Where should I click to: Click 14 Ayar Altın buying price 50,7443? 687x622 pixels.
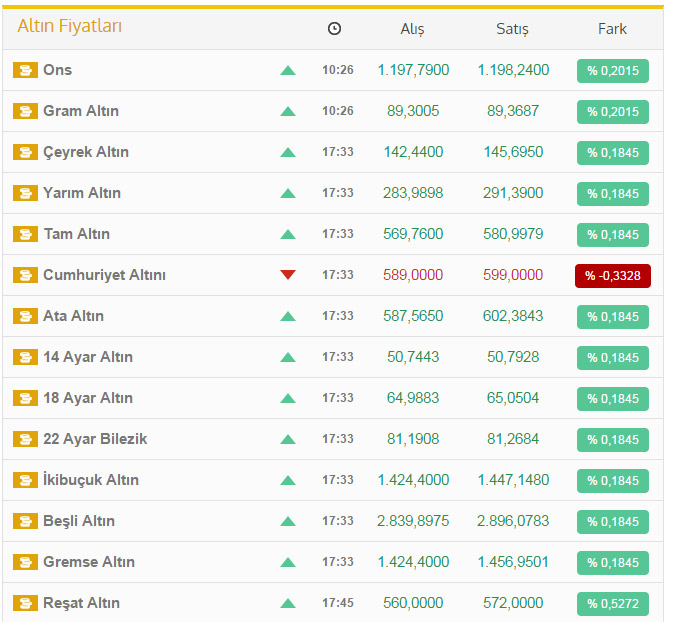[x=413, y=357]
